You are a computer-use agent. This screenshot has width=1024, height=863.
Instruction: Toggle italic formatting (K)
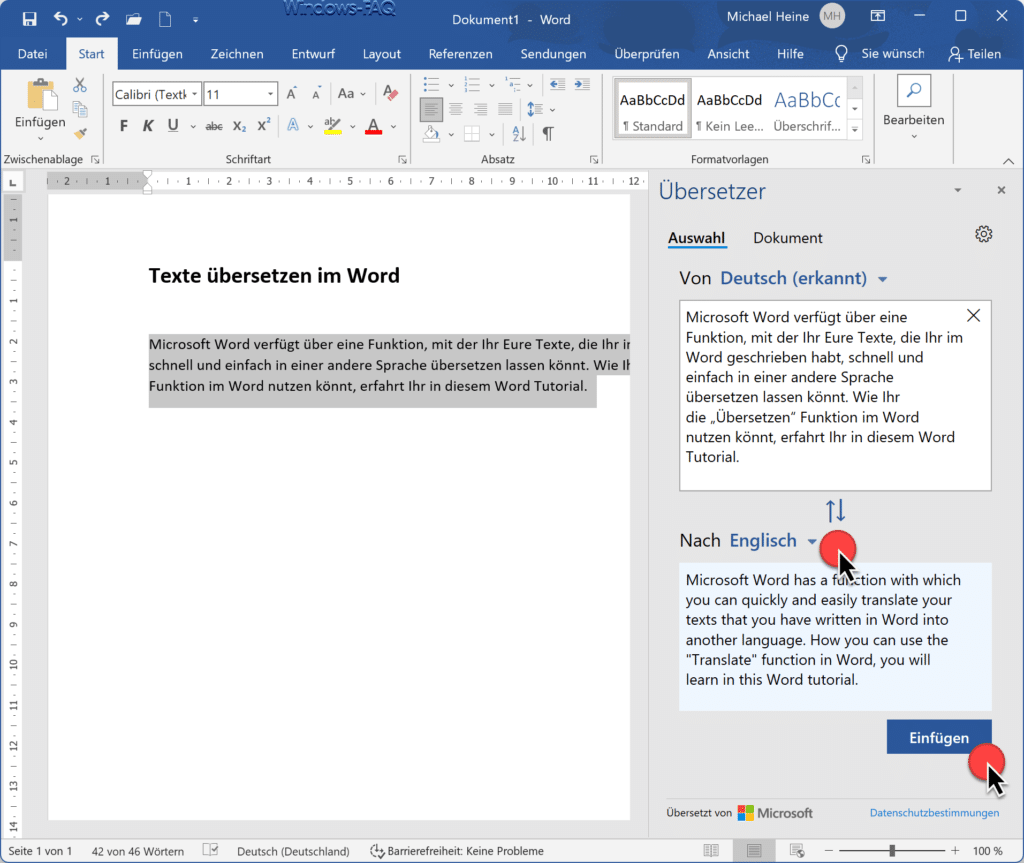[148, 126]
